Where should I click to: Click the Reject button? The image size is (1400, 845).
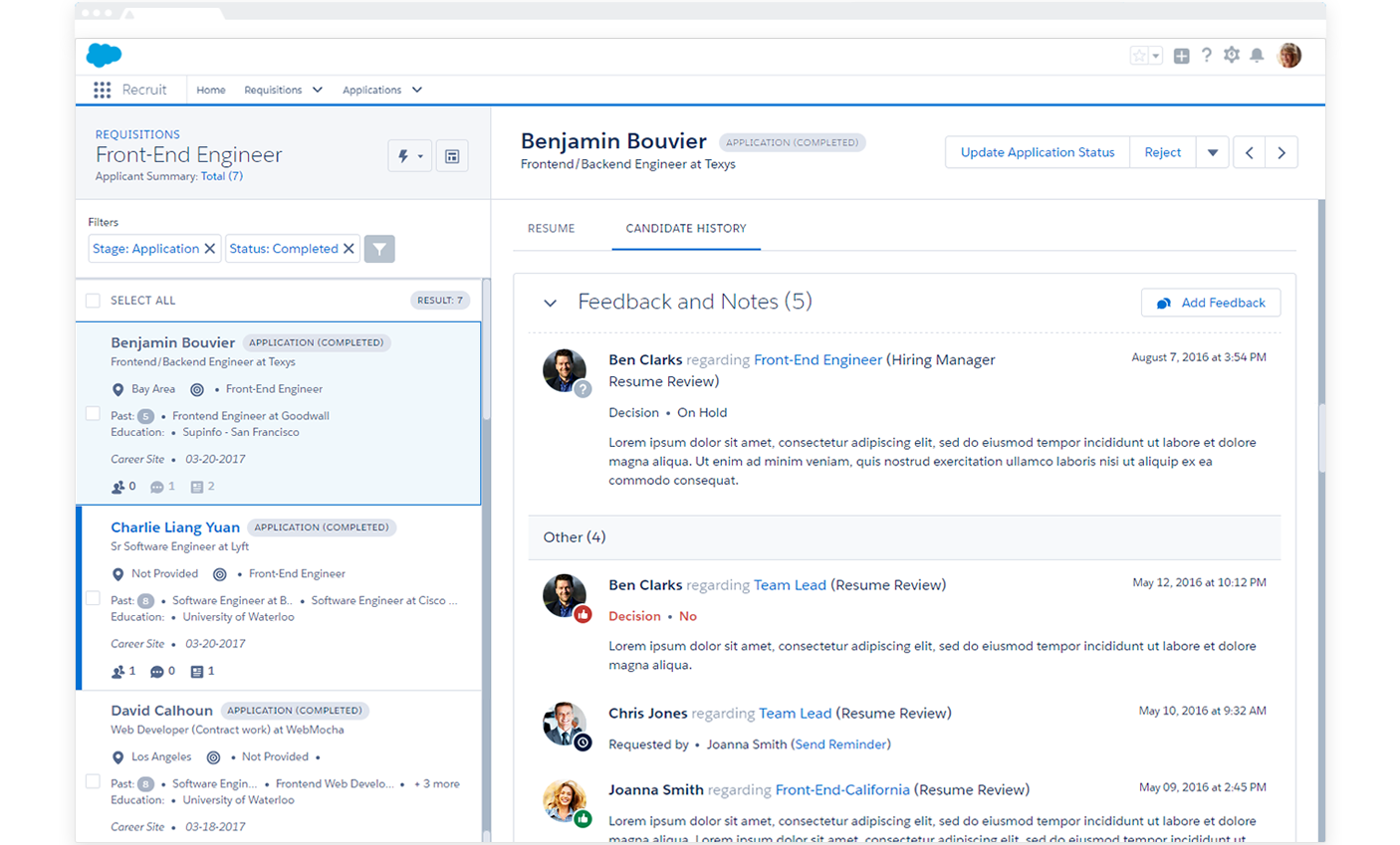(1162, 152)
